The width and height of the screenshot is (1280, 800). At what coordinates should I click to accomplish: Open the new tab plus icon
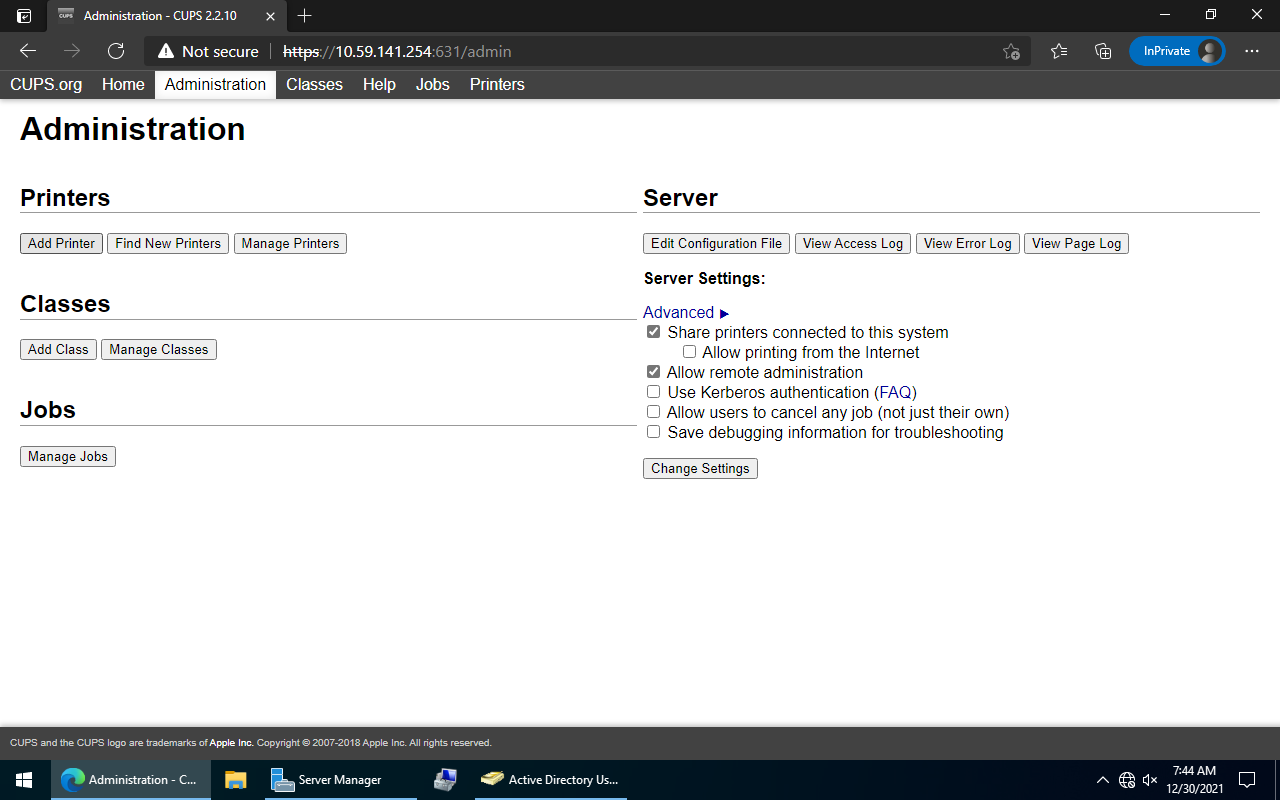(305, 15)
